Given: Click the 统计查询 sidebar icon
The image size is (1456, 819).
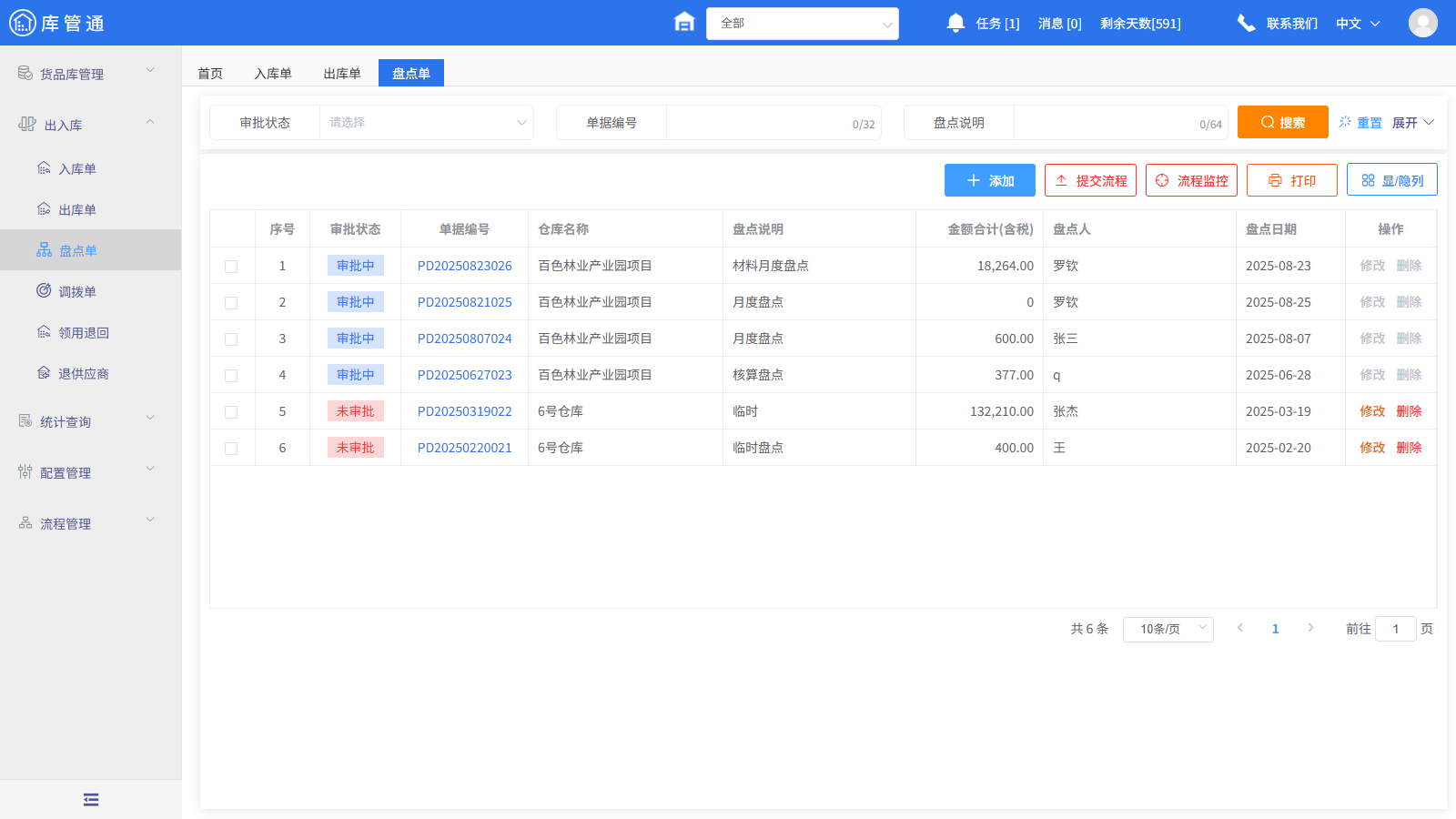Looking at the screenshot, I should [x=25, y=420].
